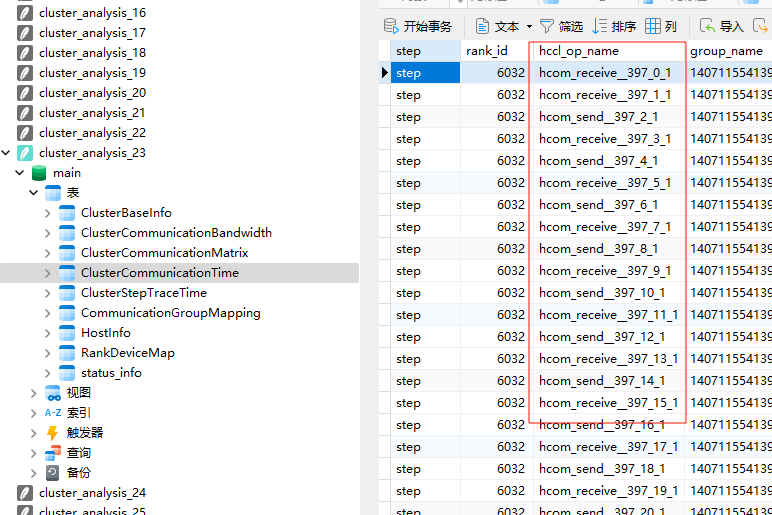This screenshot has height=515, width=772.
Task: Select the RankDeviceMap tree item
Action: click(128, 353)
